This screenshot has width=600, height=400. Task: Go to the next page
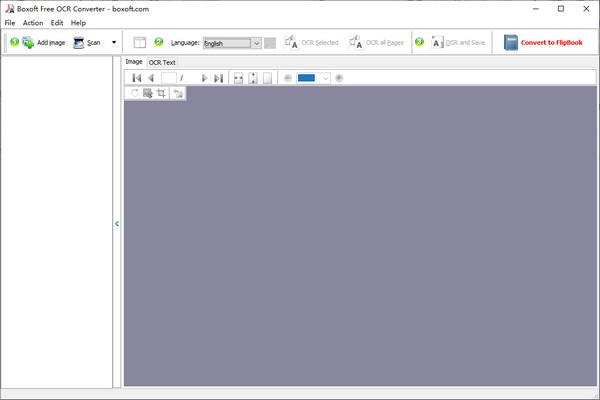204,78
